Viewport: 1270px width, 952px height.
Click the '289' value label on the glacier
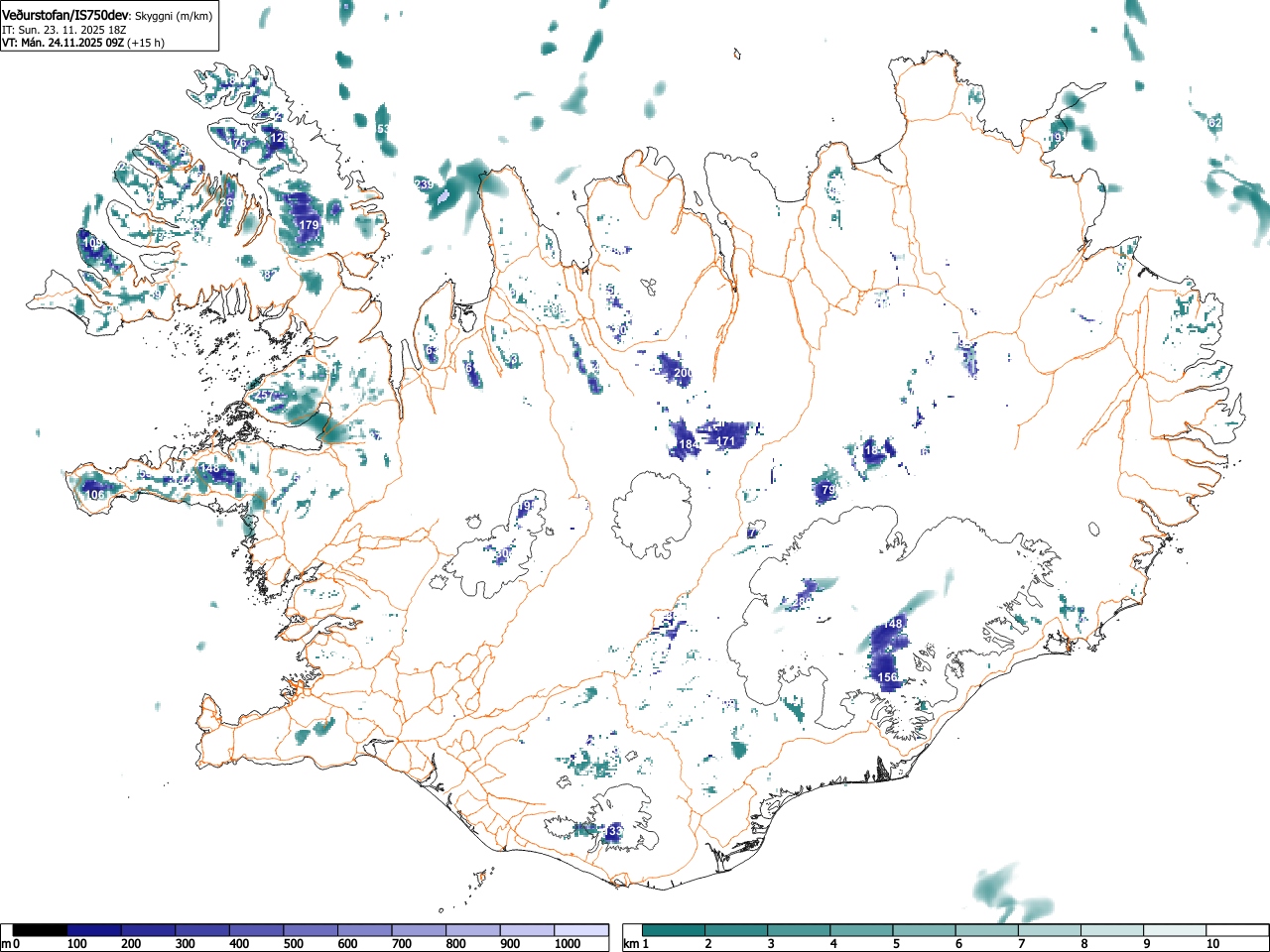point(802,601)
